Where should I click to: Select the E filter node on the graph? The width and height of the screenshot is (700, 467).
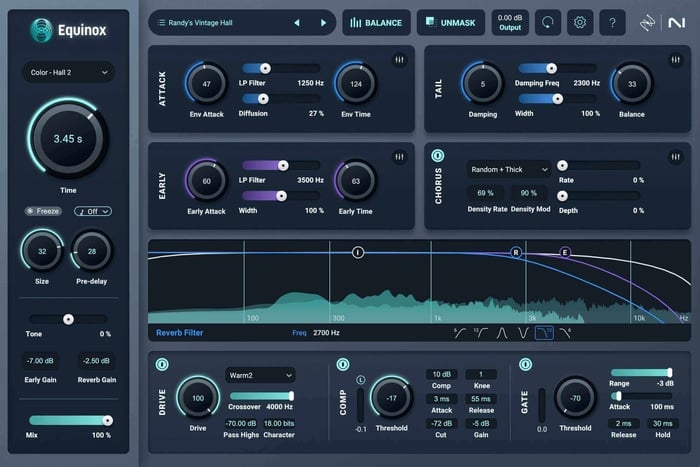point(565,253)
